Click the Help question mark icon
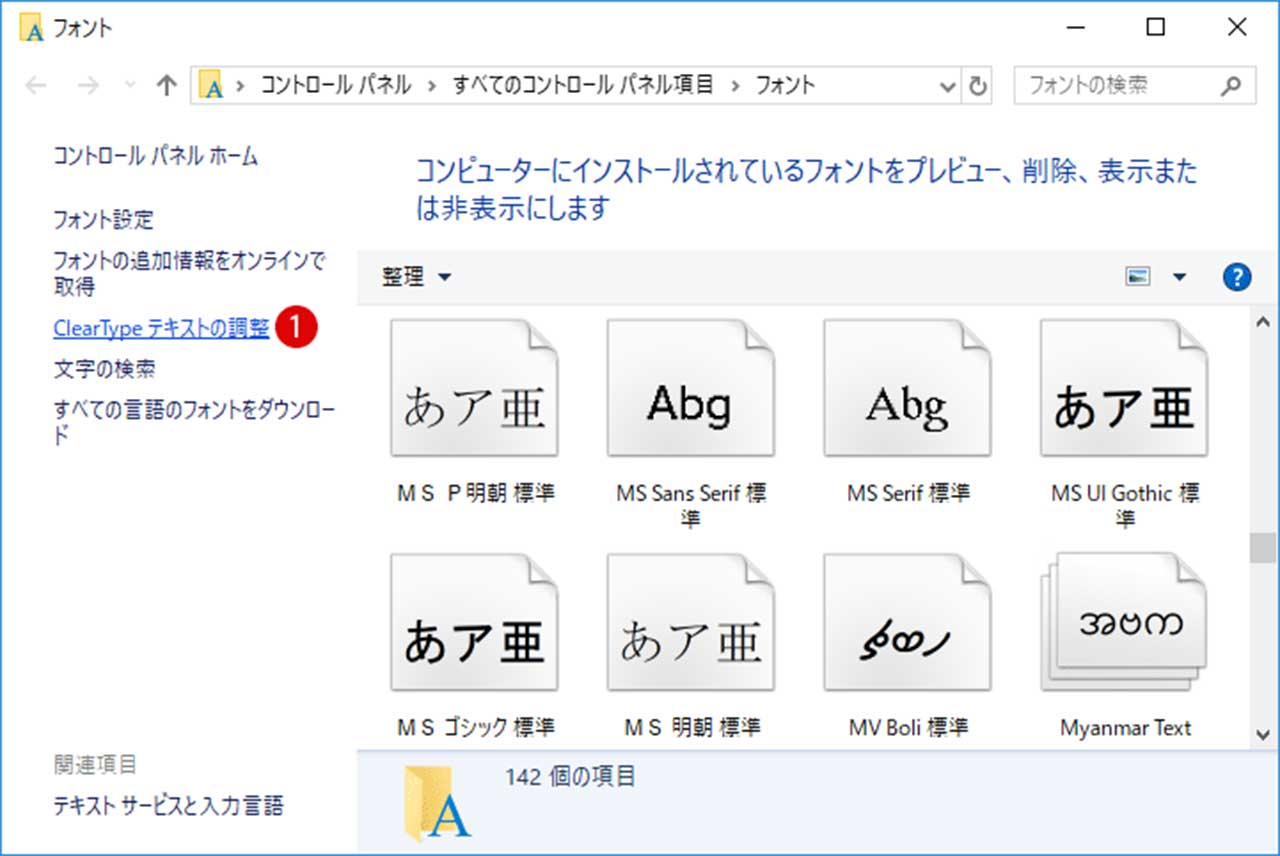The image size is (1280, 856). 1237,277
